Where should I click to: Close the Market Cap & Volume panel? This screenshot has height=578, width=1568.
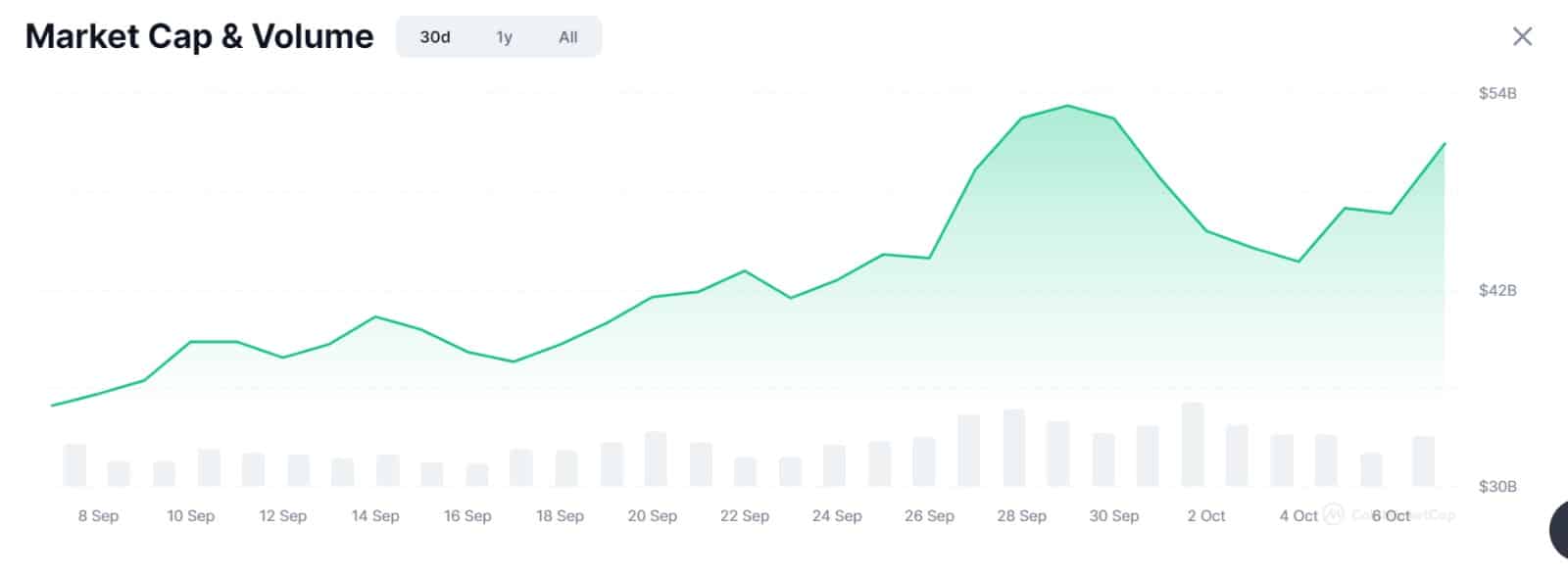click(1522, 37)
